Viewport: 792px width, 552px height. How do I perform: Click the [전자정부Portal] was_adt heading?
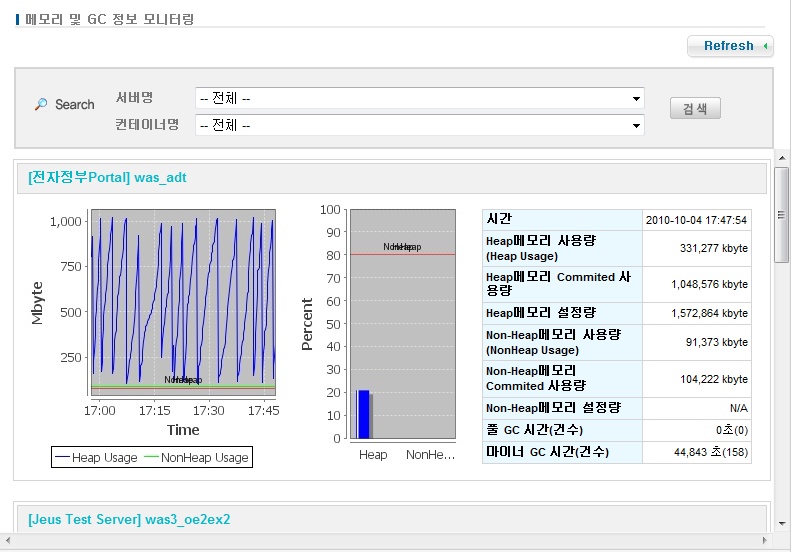(107, 178)
